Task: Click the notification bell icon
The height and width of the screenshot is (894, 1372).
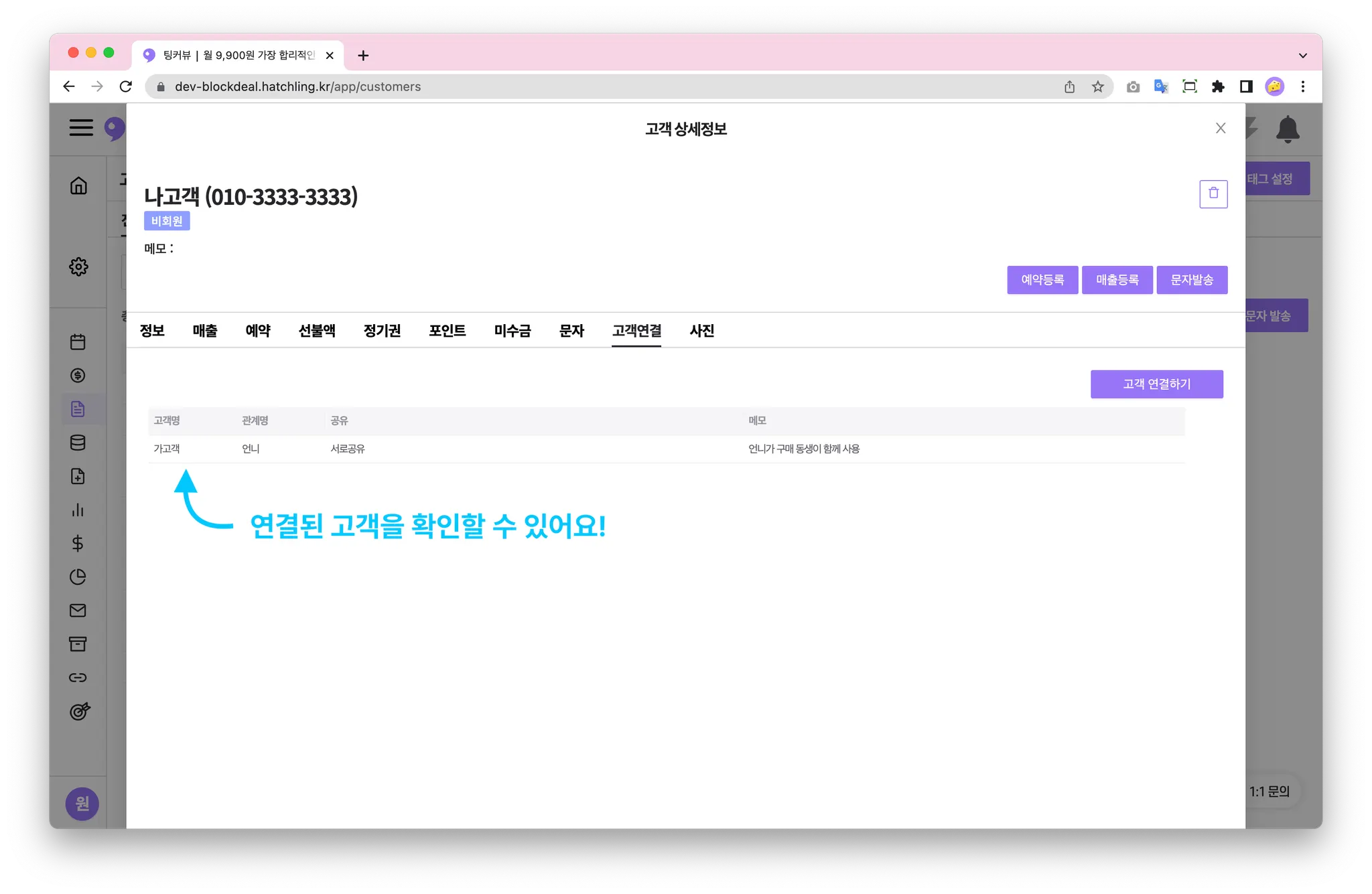Action: click(1287, 129)
